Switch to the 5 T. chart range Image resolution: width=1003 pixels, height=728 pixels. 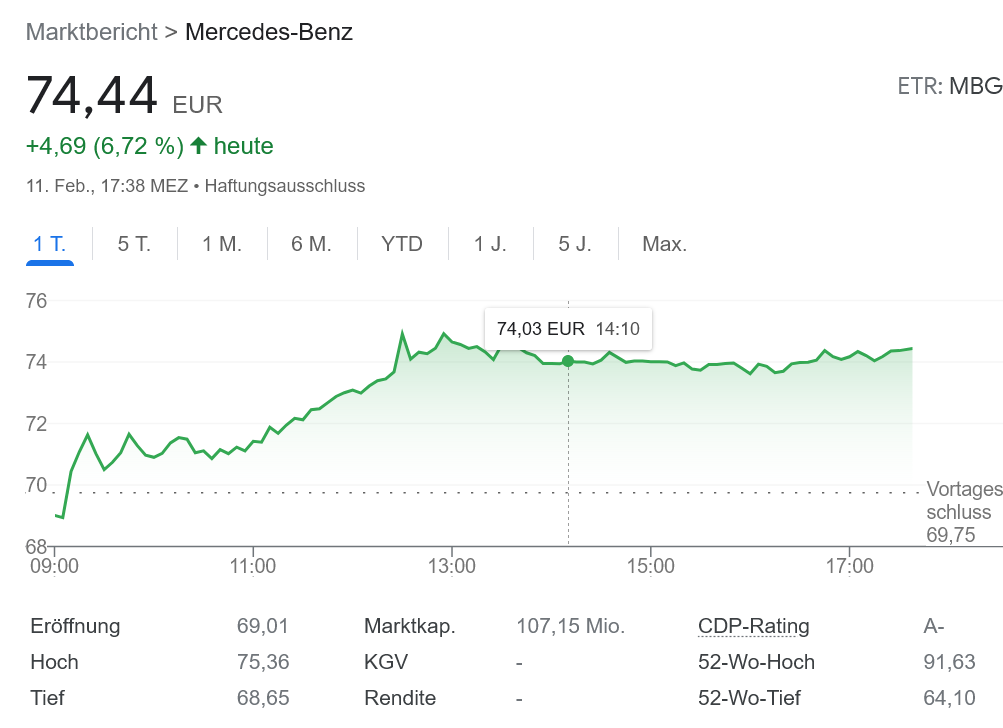click(134, 244)
